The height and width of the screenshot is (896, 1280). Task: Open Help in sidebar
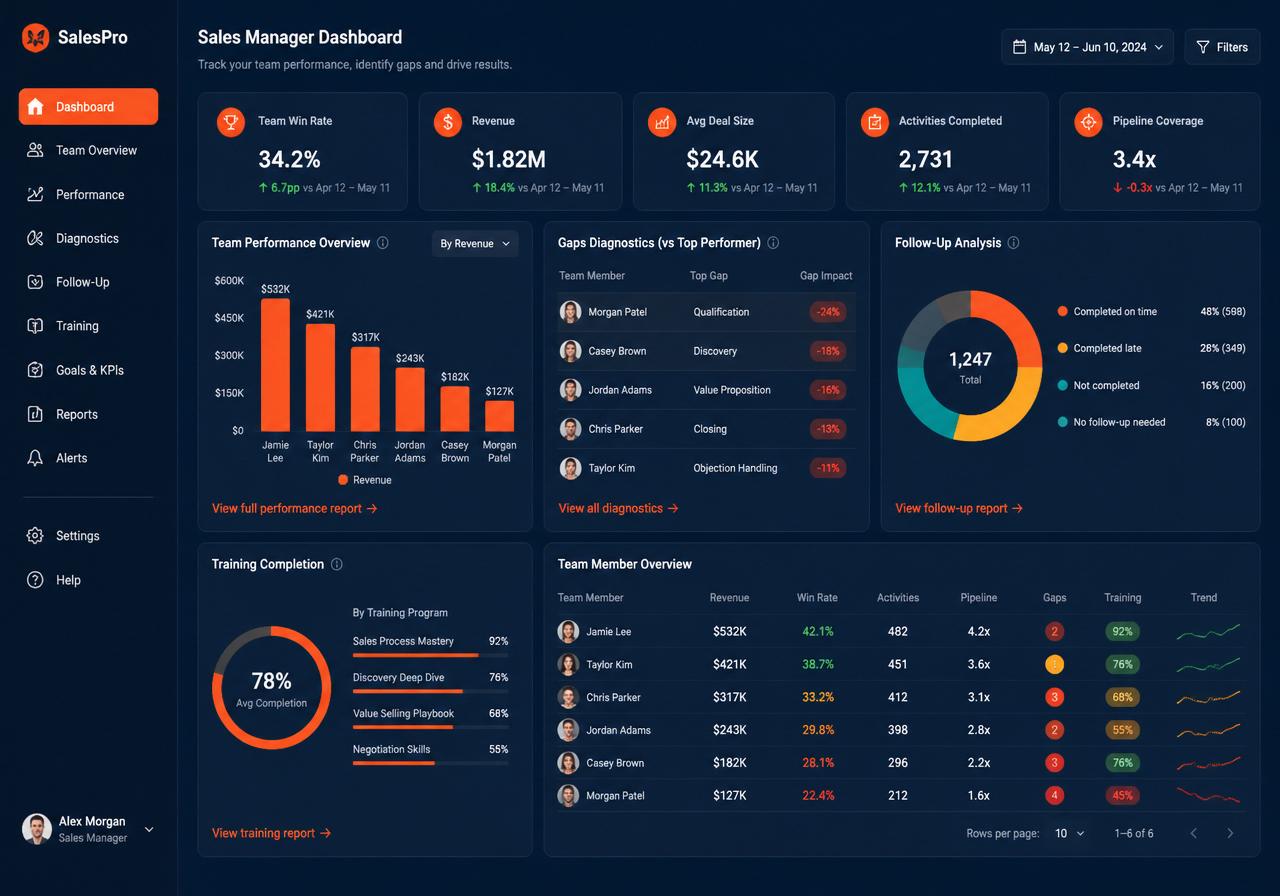88,580
